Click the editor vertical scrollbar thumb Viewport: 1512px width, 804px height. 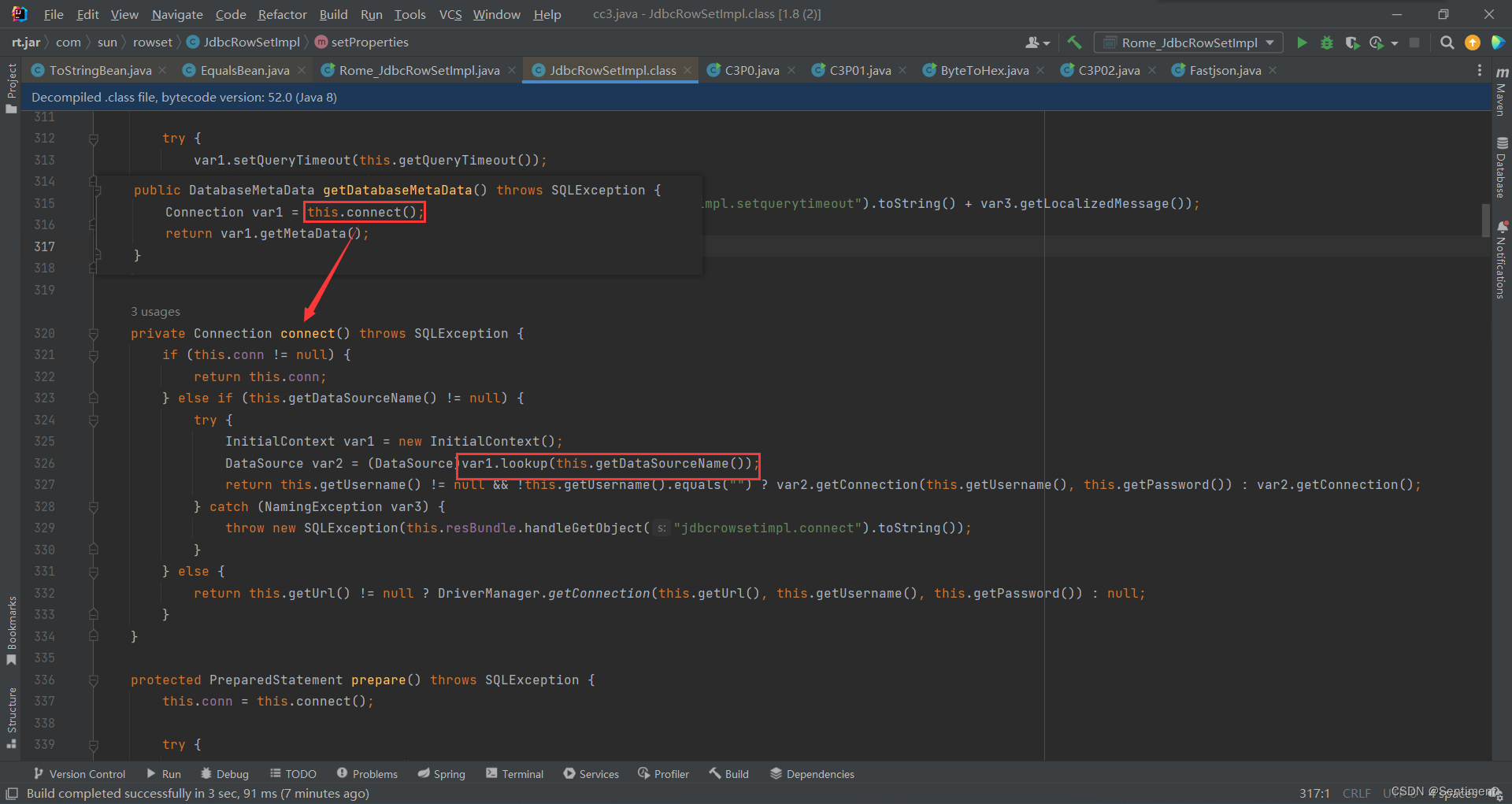tap(1485, 220)
